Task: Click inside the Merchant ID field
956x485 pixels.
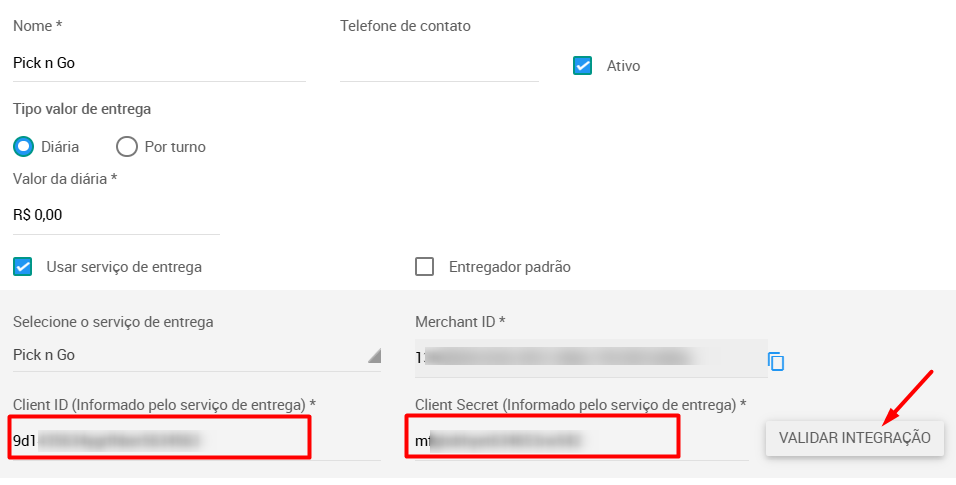Action: 591,357
